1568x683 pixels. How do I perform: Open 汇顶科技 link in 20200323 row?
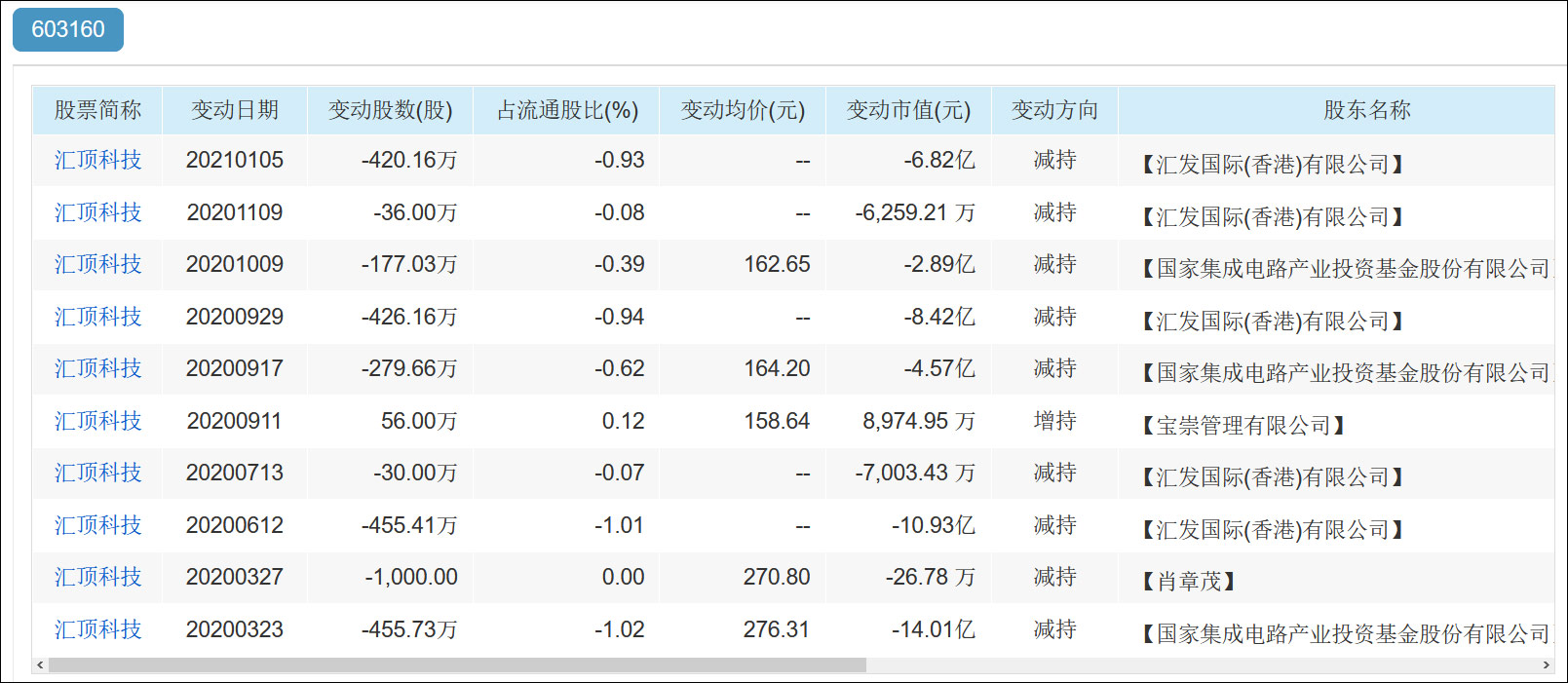pyautogui.click(x=97, y=629)
